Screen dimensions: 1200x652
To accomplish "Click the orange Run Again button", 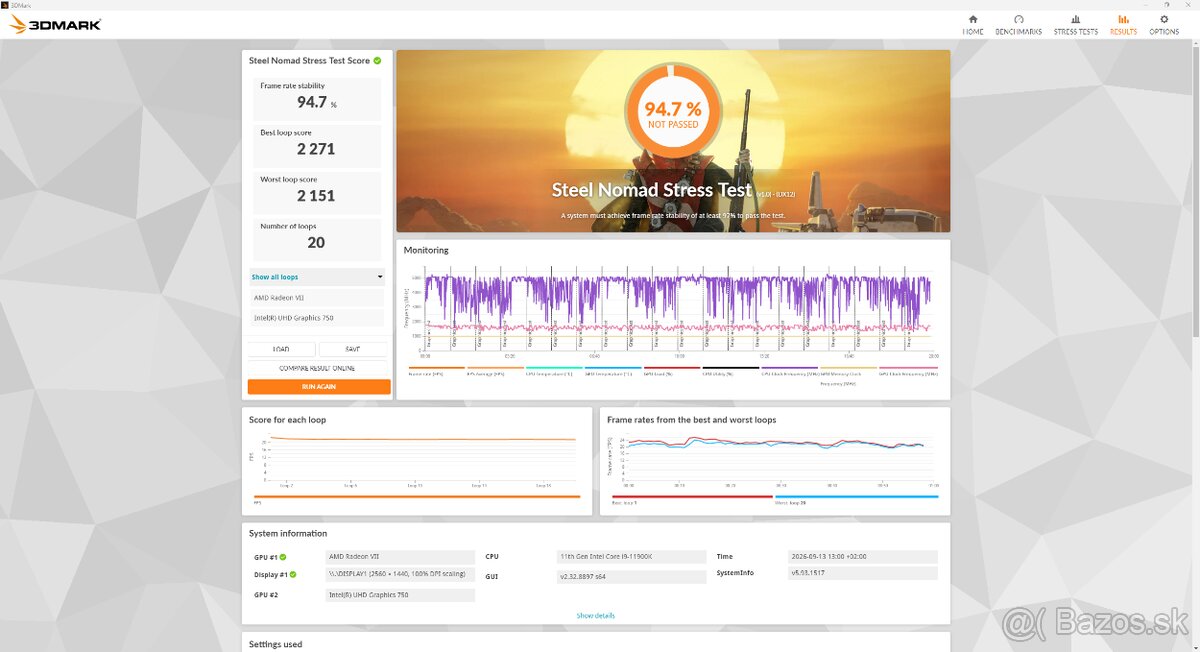I will (319, 386).
